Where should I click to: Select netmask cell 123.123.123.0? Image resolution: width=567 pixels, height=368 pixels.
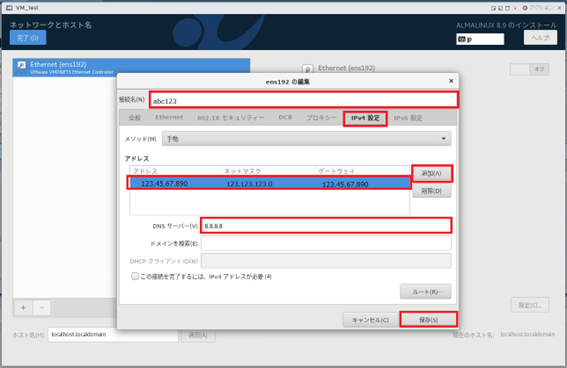point(249,184)
